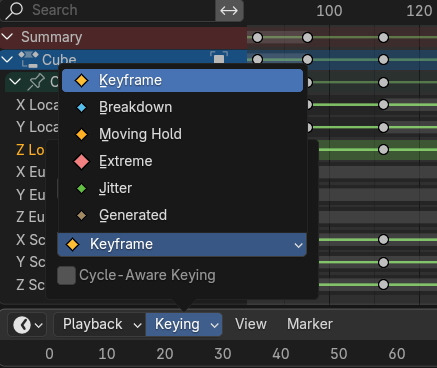Collapse the Cube channel group

click(x=7, y=60)
